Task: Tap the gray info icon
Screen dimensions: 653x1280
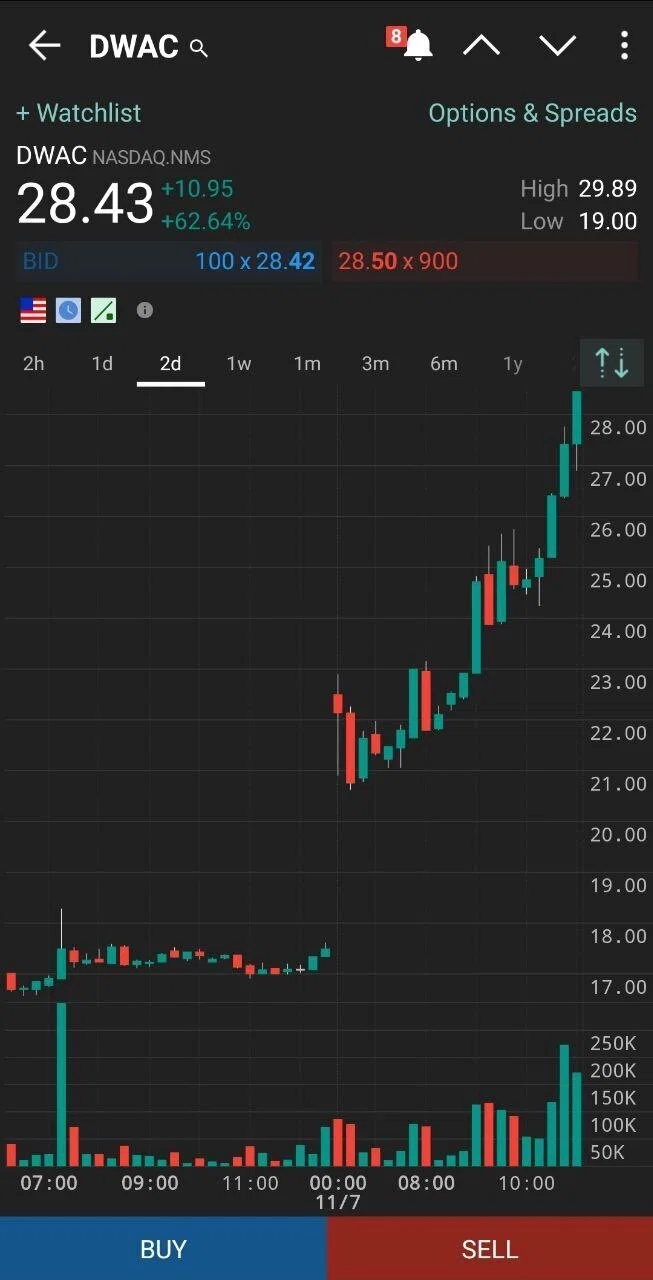Action: [x=145, y=310]
